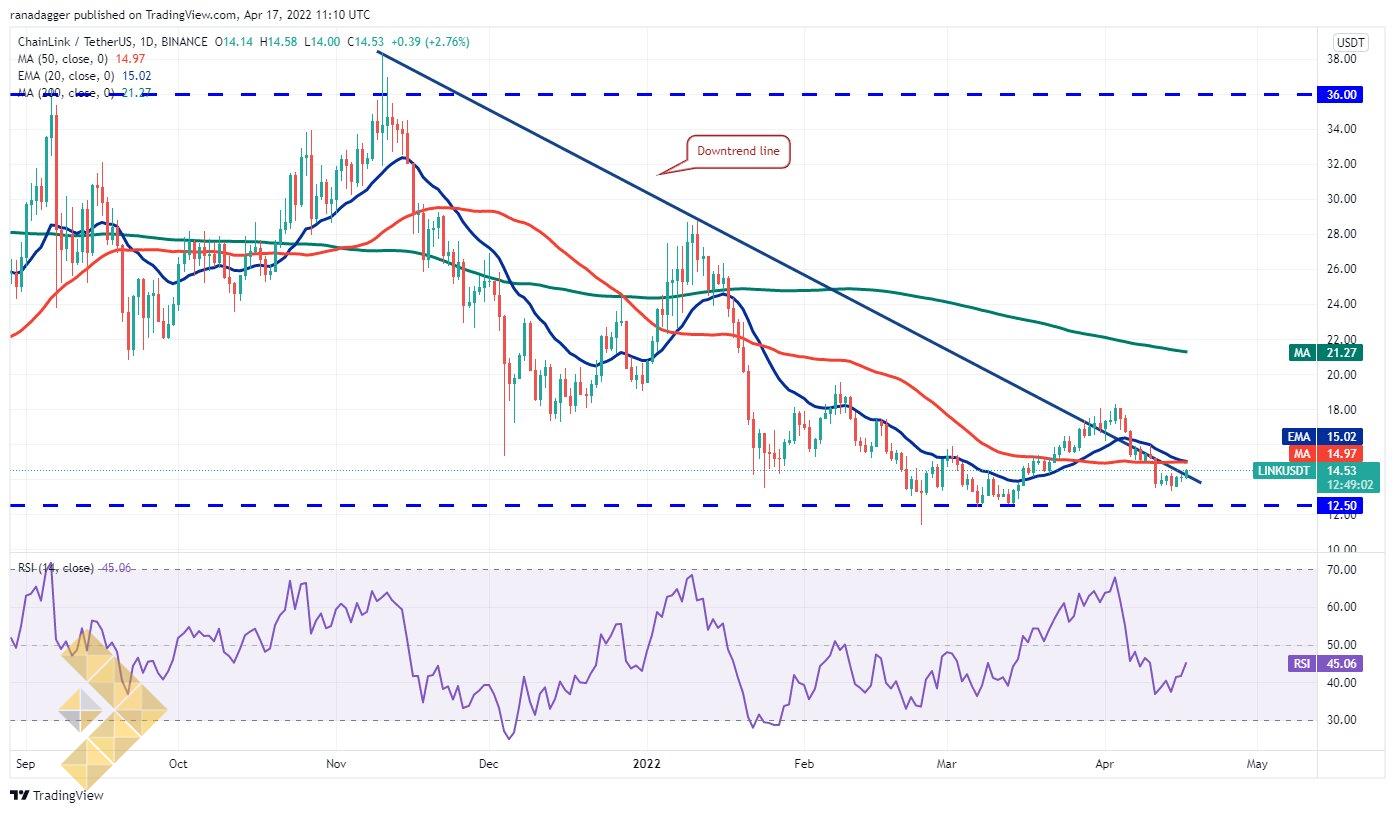The image size is (1395, 813).
Task: Click the Apr month marker on time axis
Action: click(1103, 763)
